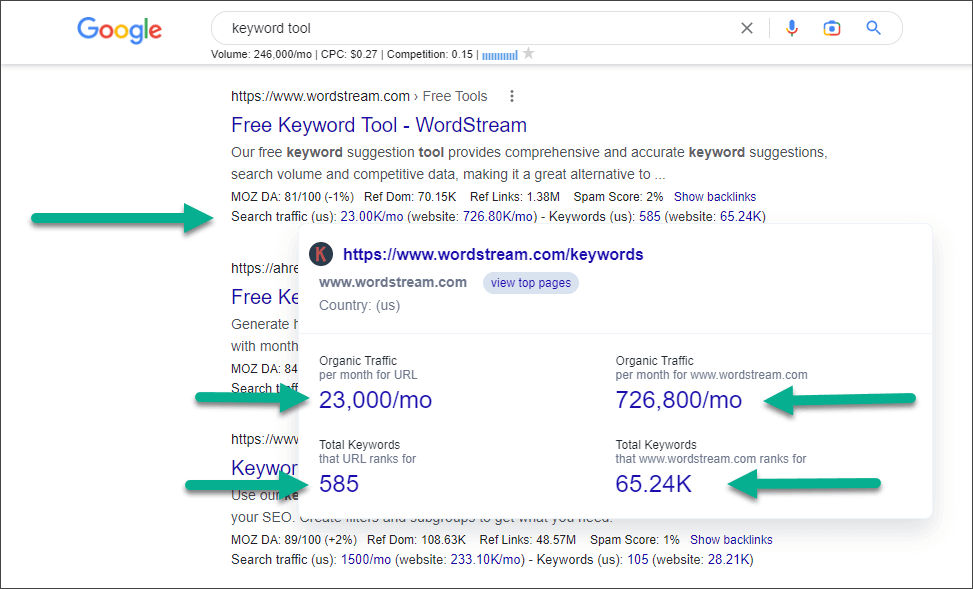
Task: Open the three-dot menu for the WordStream result
Action: 511,95
